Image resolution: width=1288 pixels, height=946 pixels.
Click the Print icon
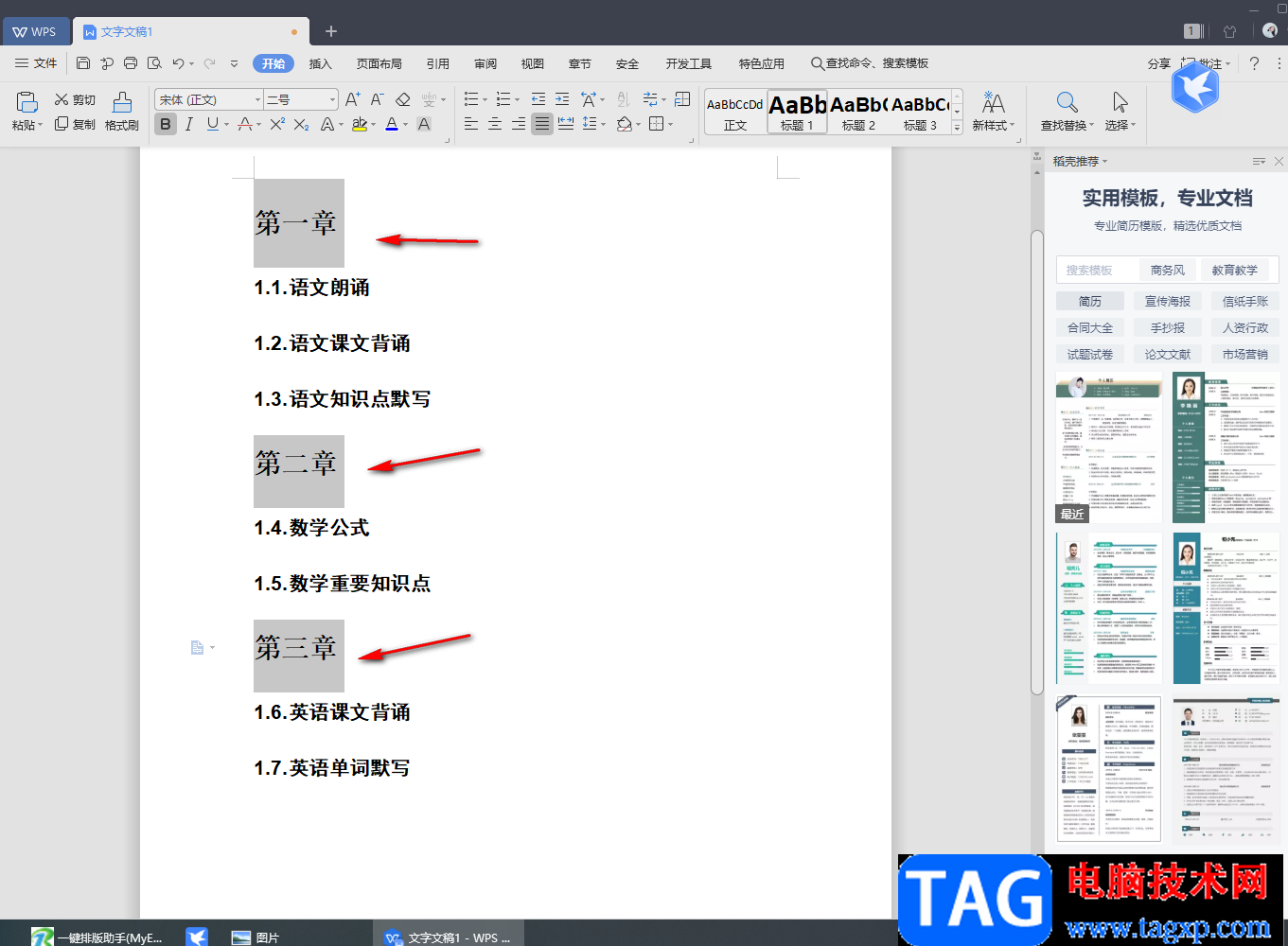131,63
